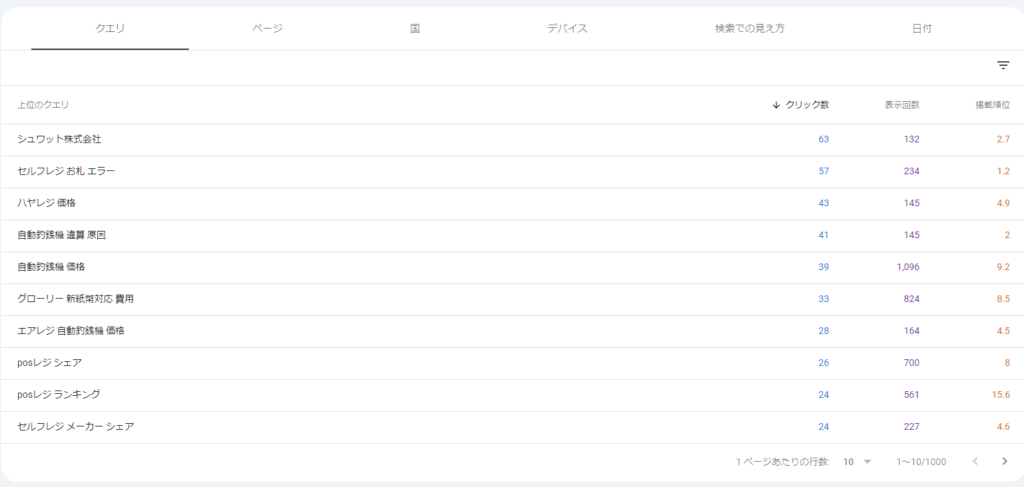The height and width of the screenshot is (487, 1024).
Task: Open the セルフレジ お札 エラー query
Action: point(66,171)
